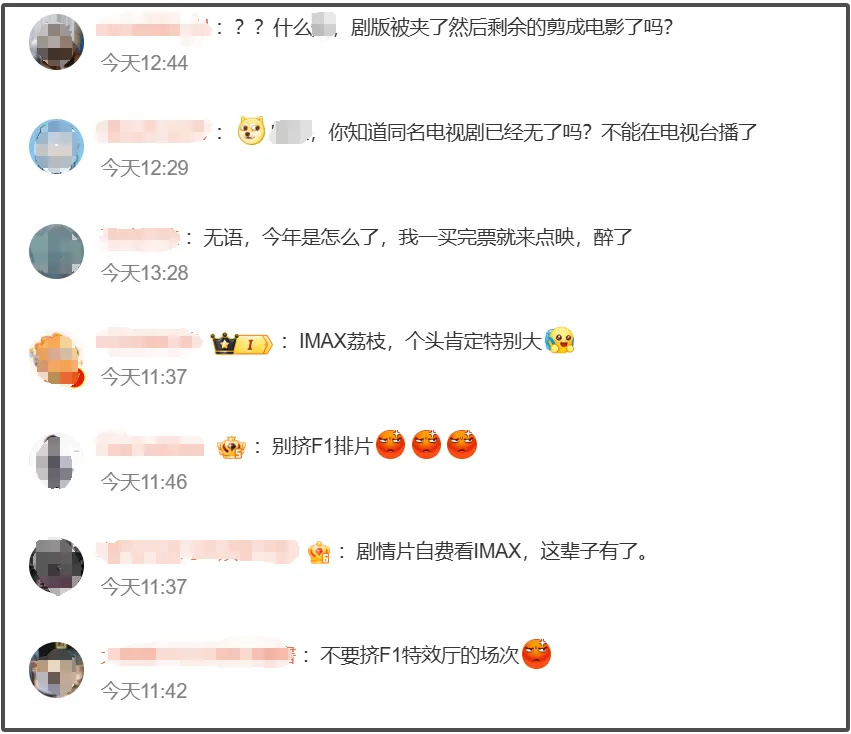
Task: Click the third angry emoji after 别挤F1排片
Action: (x=462, y=444)
